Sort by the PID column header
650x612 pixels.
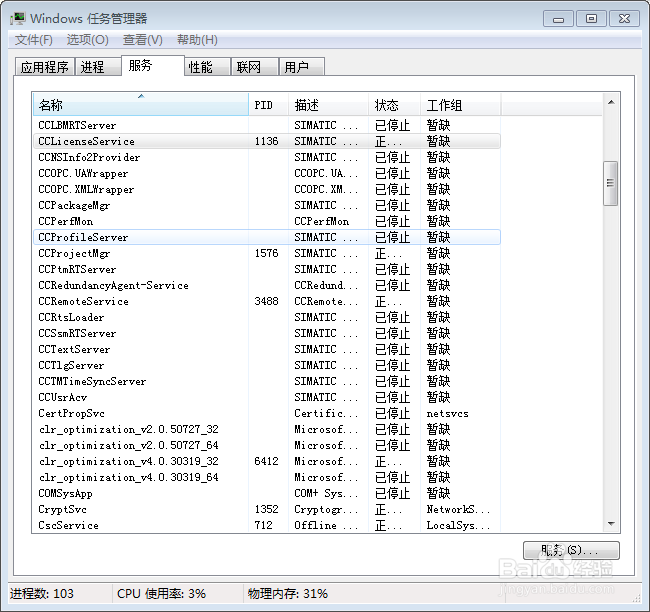[x=268, y=105]
